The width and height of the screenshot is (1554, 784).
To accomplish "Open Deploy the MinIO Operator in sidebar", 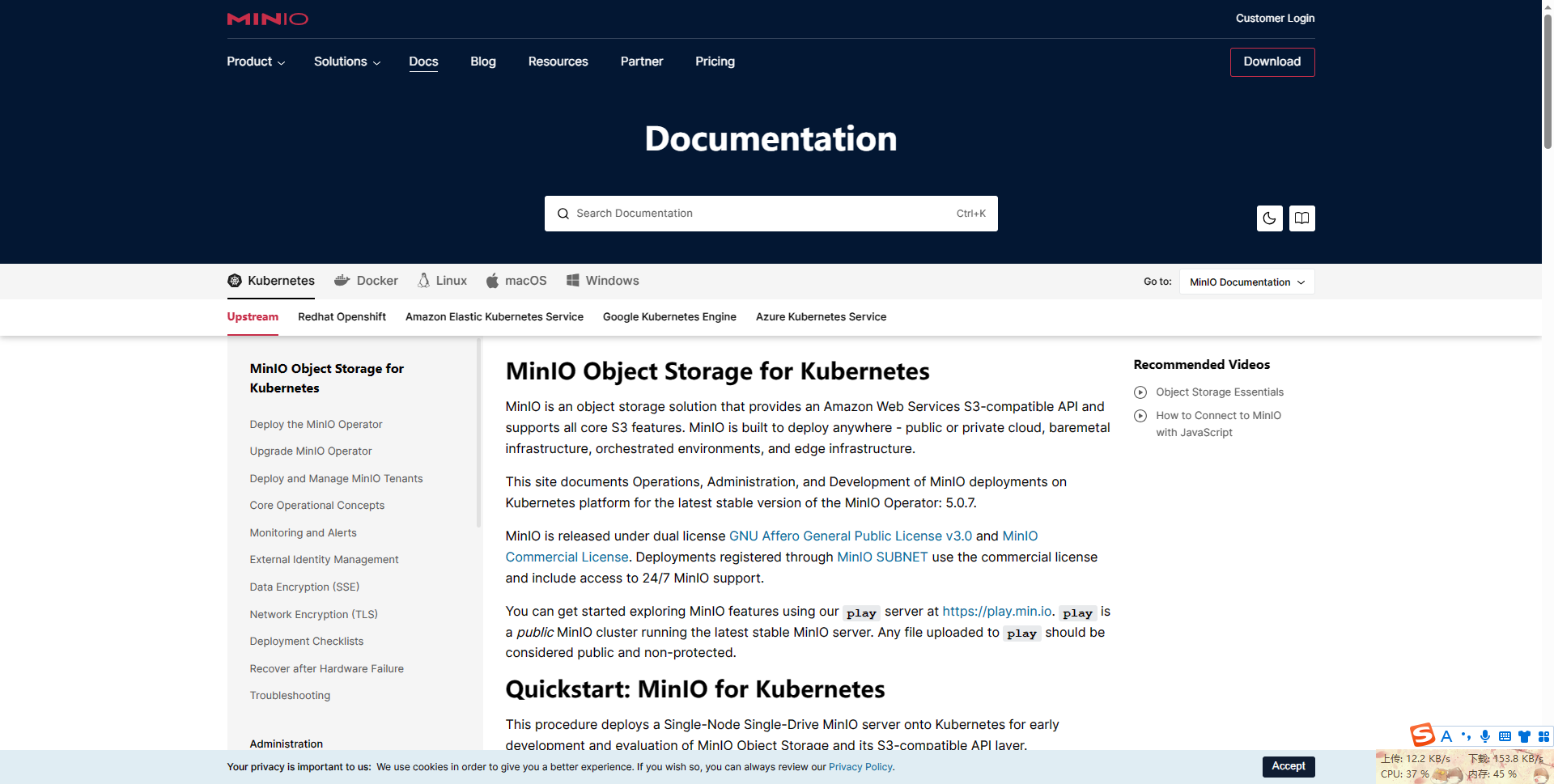I will click(x=316, y=424).
